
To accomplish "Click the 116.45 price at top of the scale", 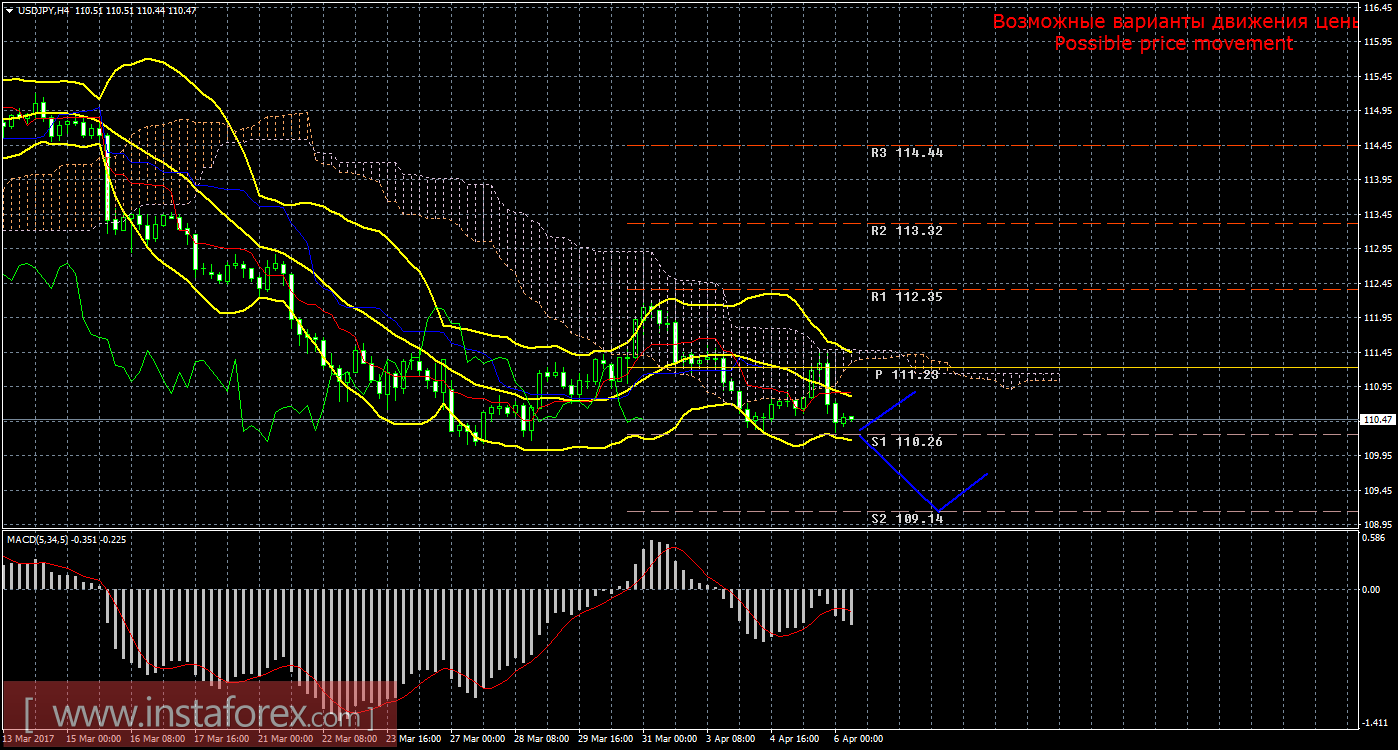I will [1379, 7].
